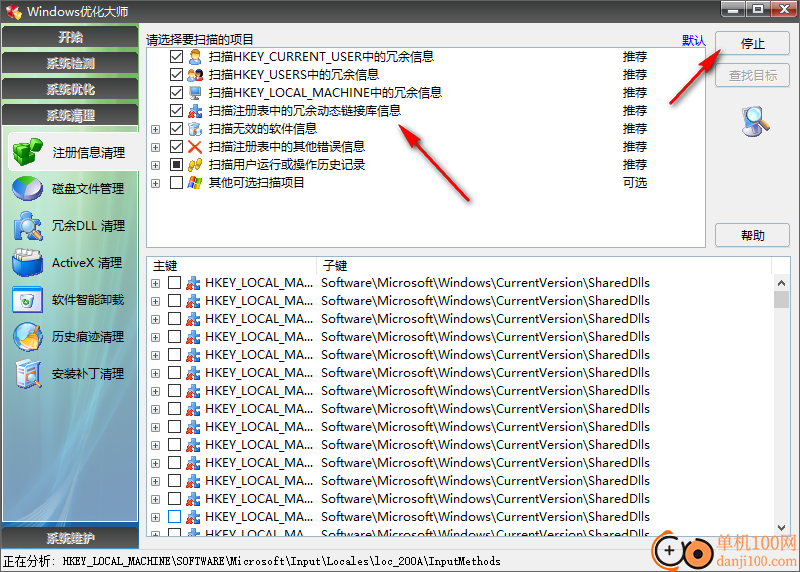Open 注册信息清理 cube icon
The height and width of the screenshot is (572, 800).
(28, 152)
